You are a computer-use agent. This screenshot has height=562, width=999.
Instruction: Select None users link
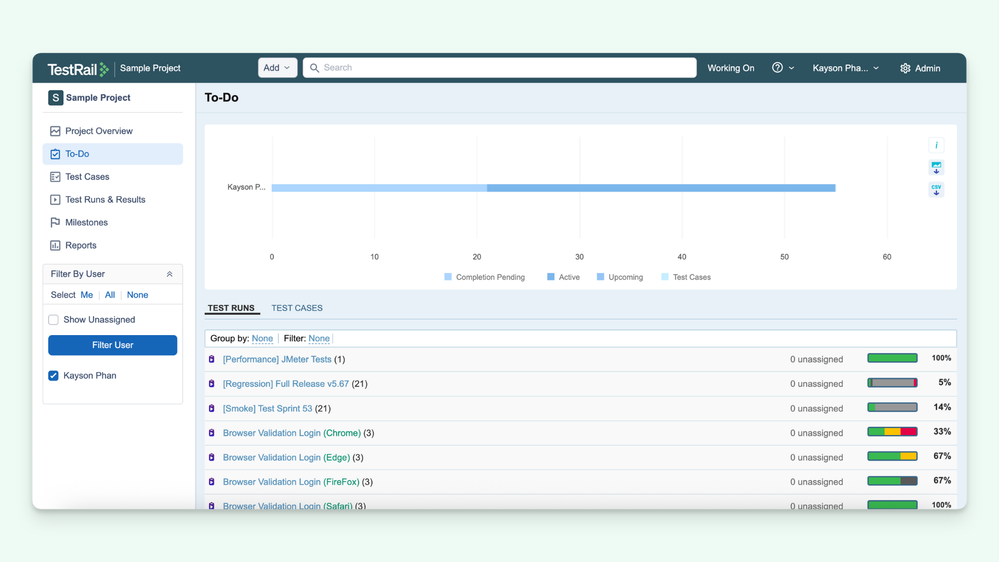138,295
